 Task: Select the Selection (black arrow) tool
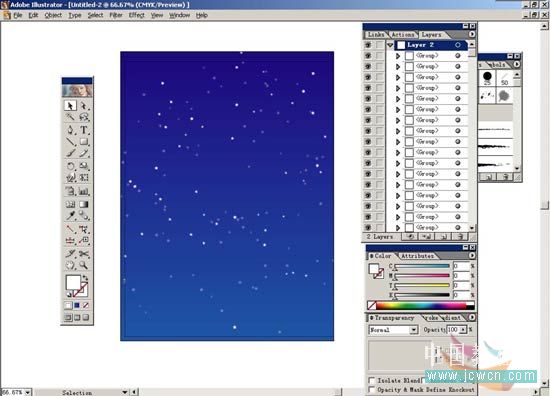point(71,105)
